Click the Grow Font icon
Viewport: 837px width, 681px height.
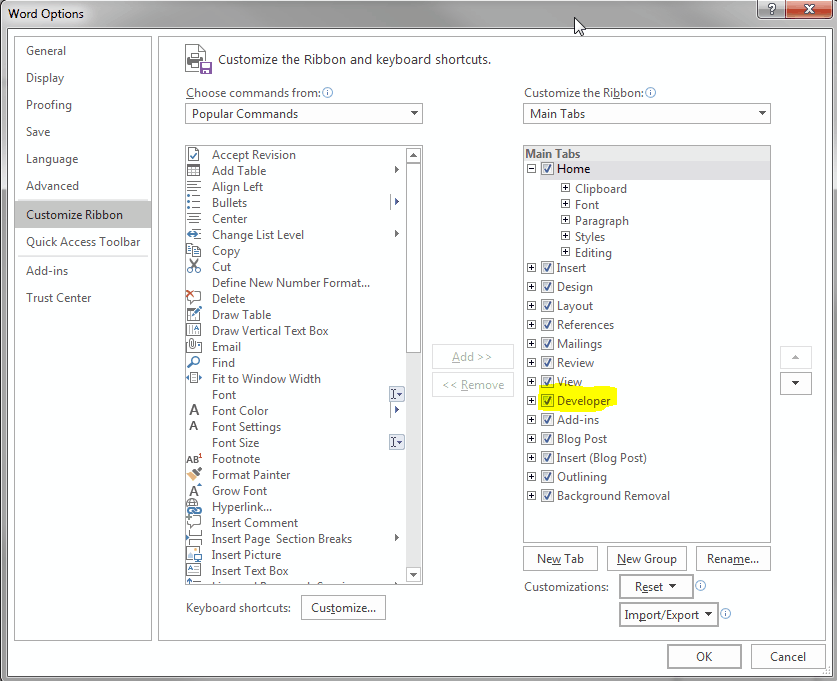click(194, 490)
